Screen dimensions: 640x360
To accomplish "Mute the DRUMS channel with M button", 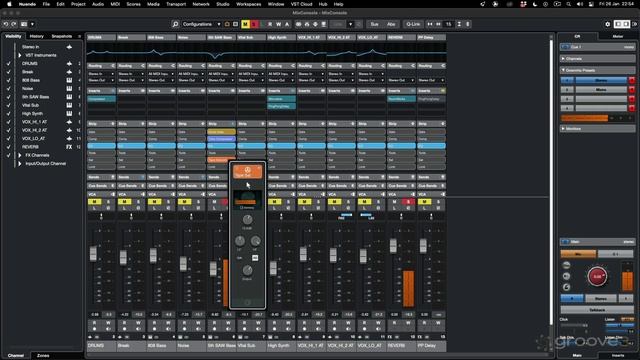I will click(x=94, y=202).
